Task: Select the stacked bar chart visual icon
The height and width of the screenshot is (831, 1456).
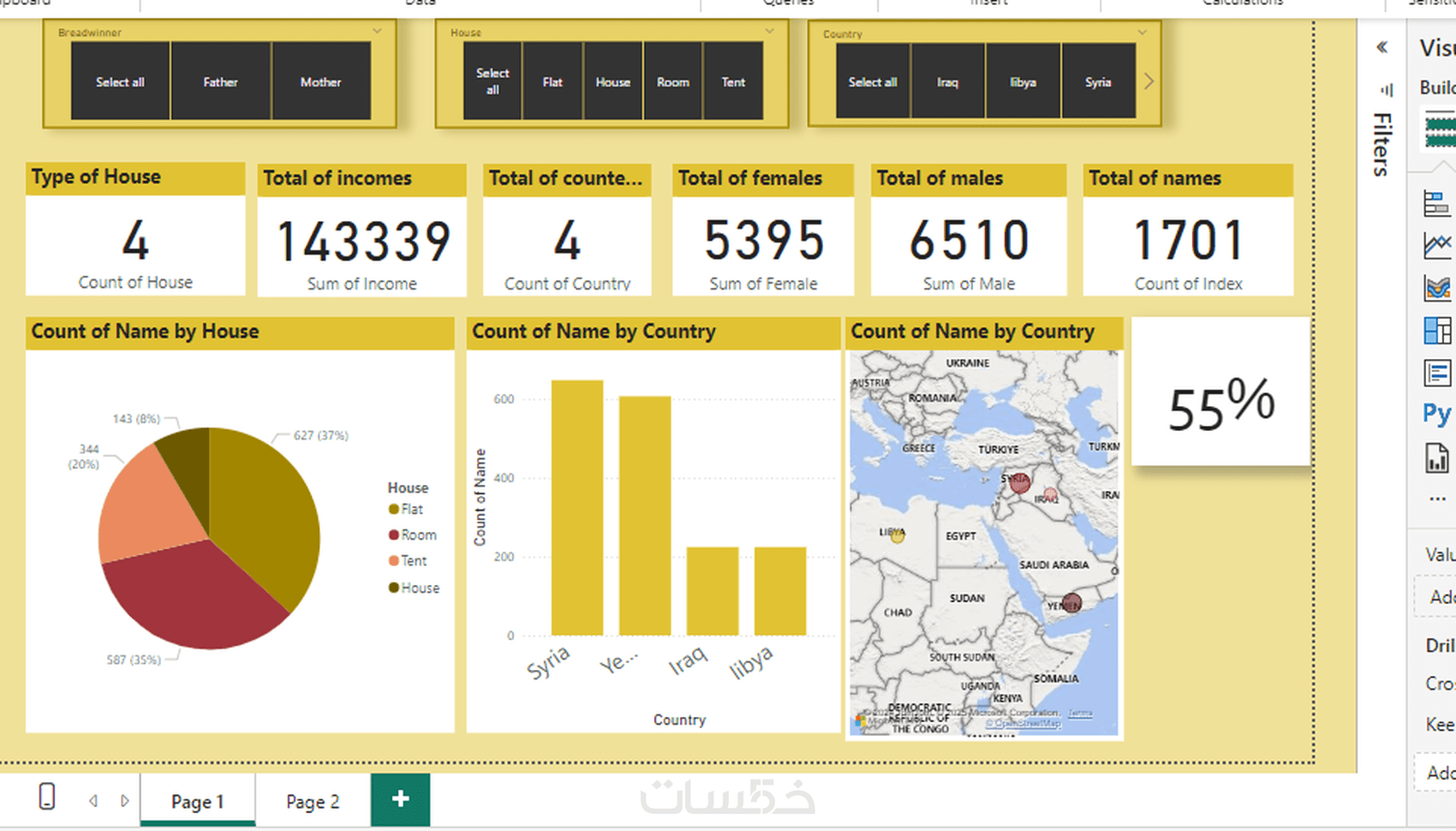Action: [1437, 203]
